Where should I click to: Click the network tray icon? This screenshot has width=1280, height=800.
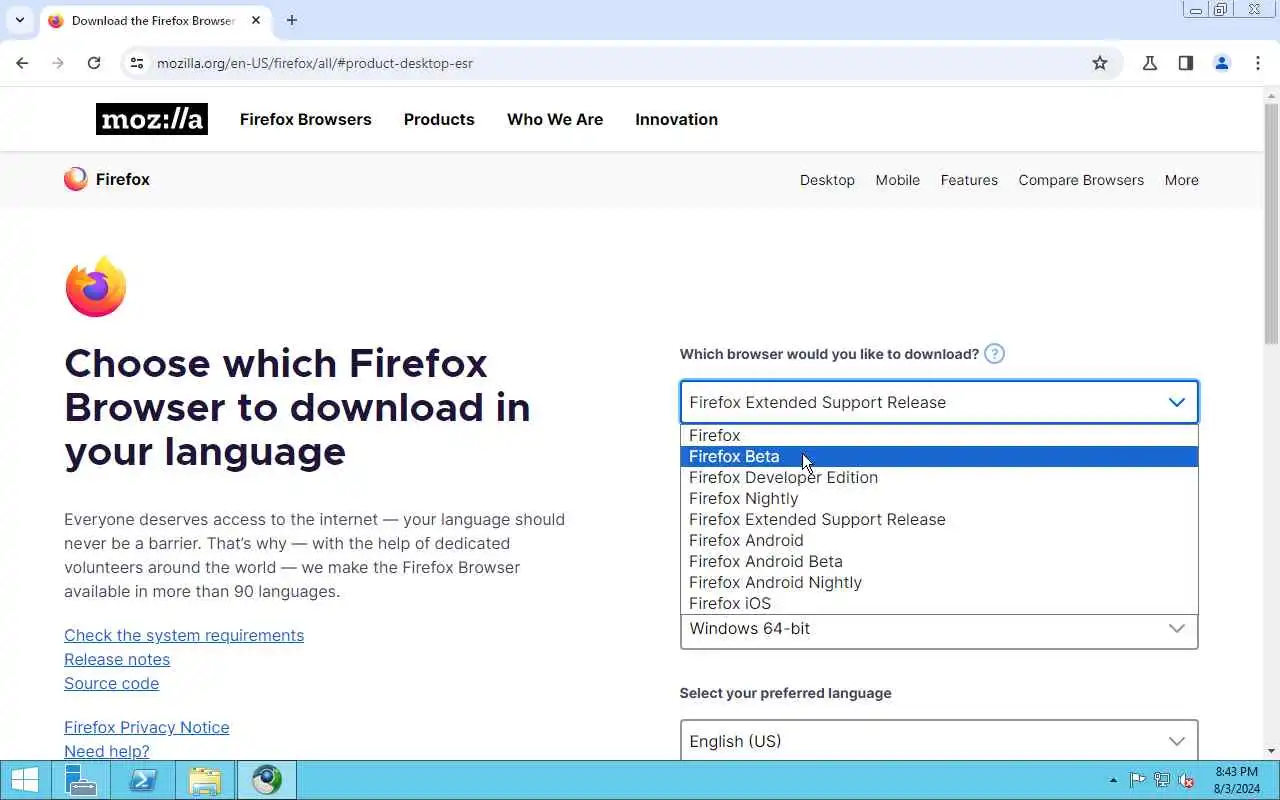pos(1162,780)
